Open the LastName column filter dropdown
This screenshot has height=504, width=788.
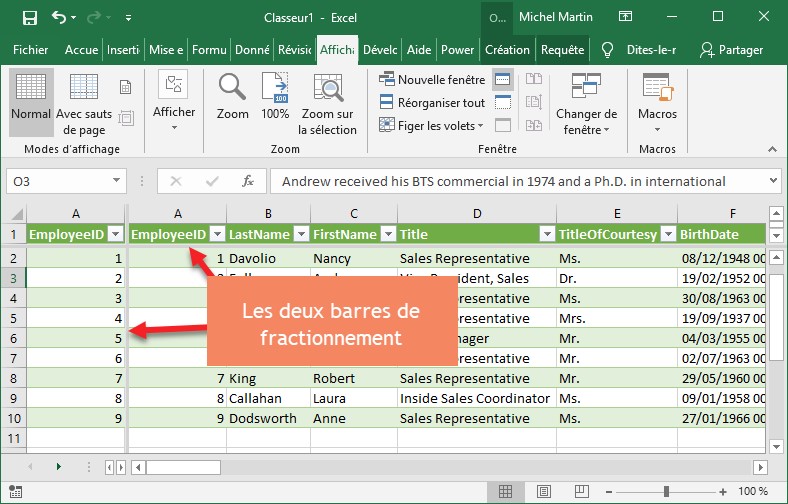[299, 234]
